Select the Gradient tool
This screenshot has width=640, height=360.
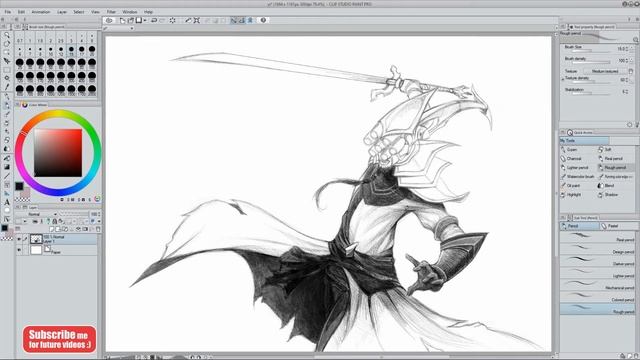point(7,167)
